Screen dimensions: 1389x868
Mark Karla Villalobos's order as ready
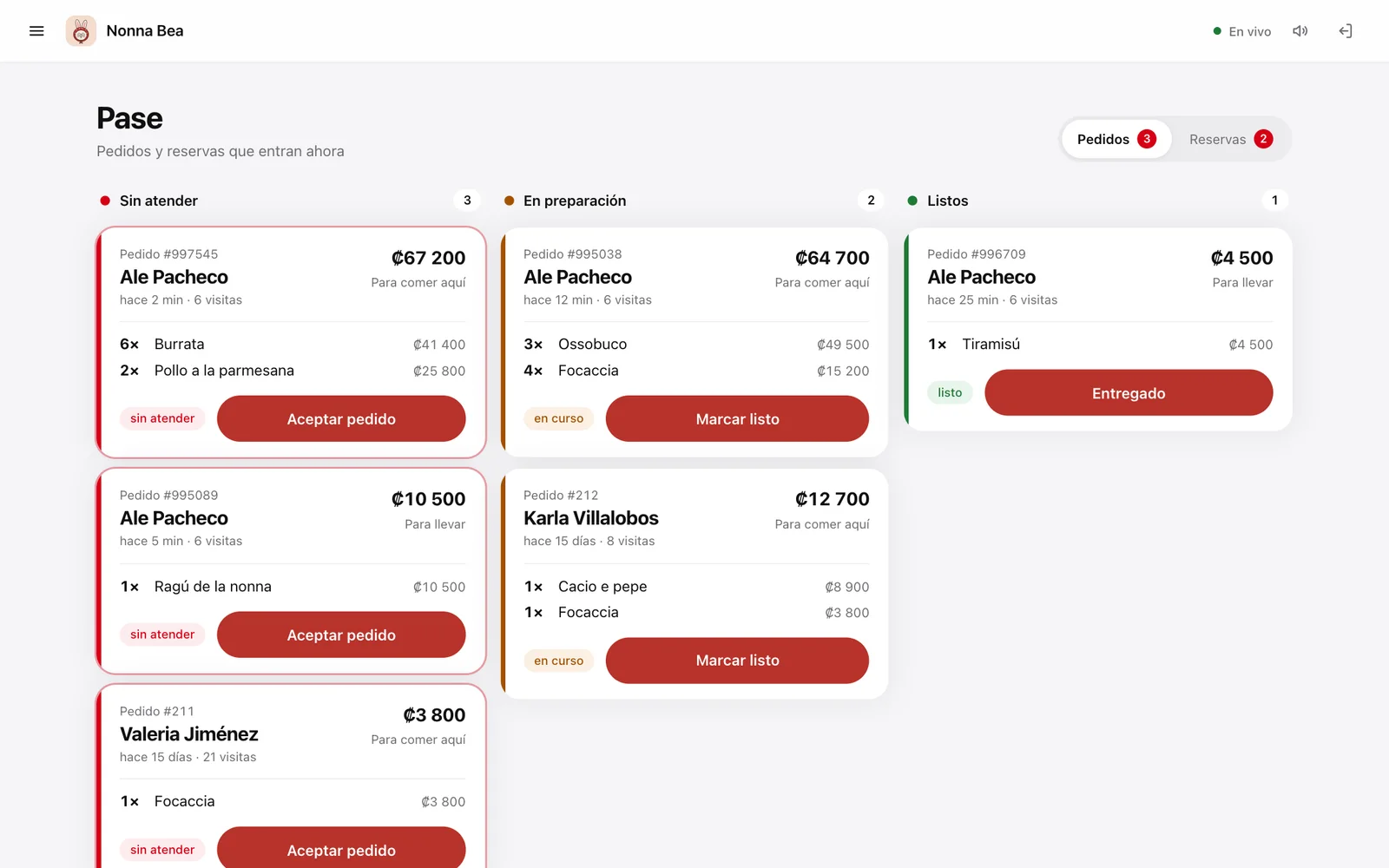(x=737, y=661)
